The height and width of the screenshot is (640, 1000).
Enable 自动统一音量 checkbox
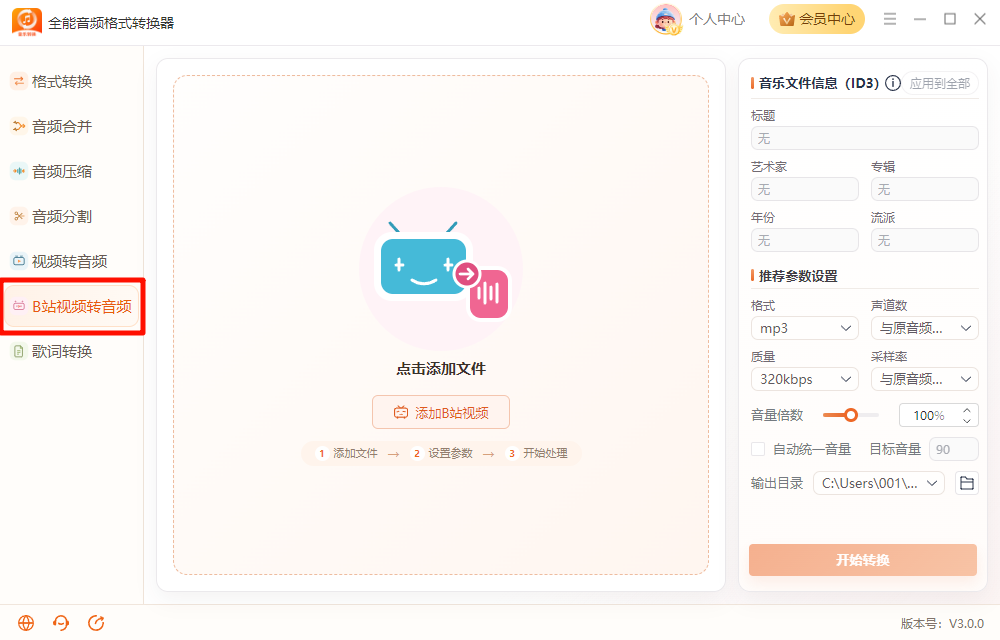click(758, 449)
